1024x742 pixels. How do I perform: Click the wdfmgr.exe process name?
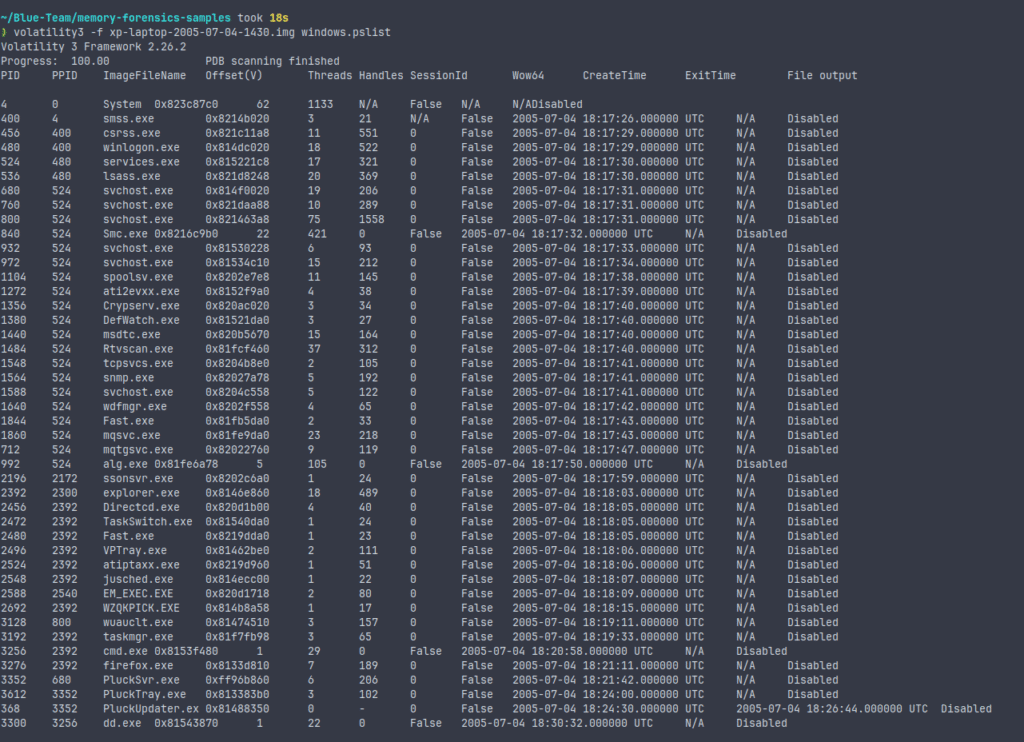coord(135,406)
